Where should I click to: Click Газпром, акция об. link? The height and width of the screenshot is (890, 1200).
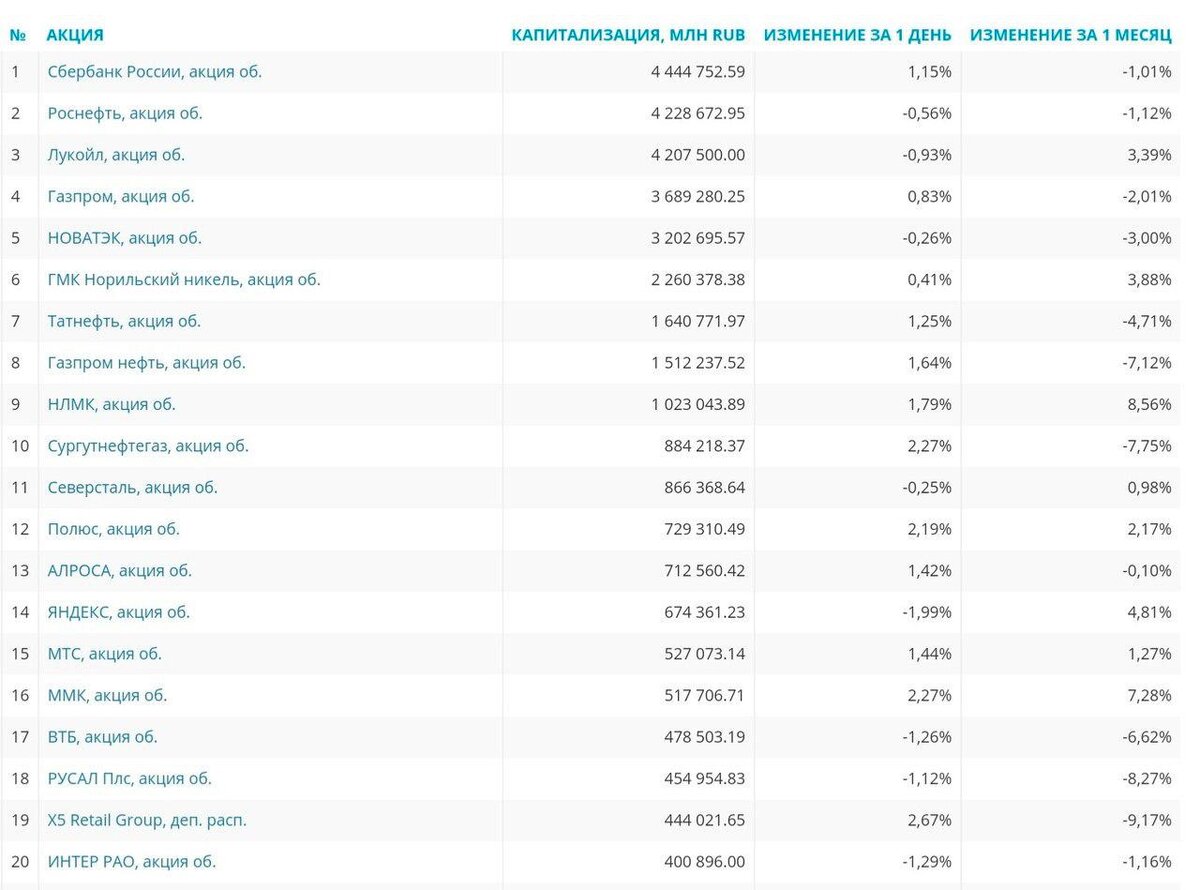121,197
